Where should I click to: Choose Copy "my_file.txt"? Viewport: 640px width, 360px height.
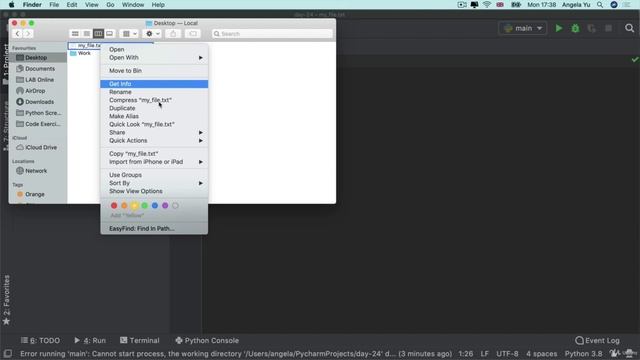(x=154, y=154)
